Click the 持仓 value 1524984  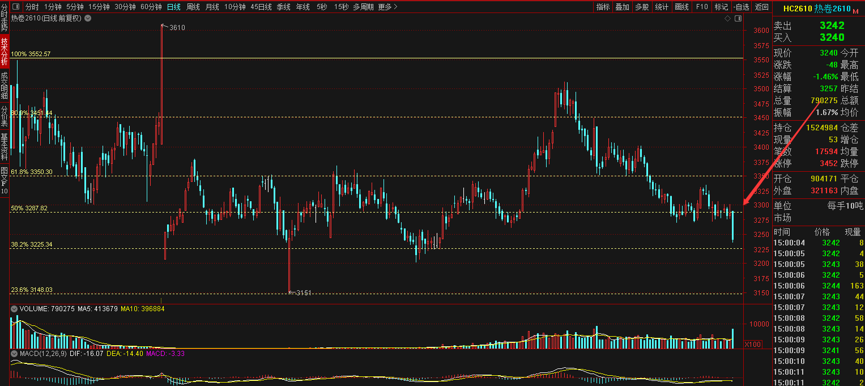(822, 127)
